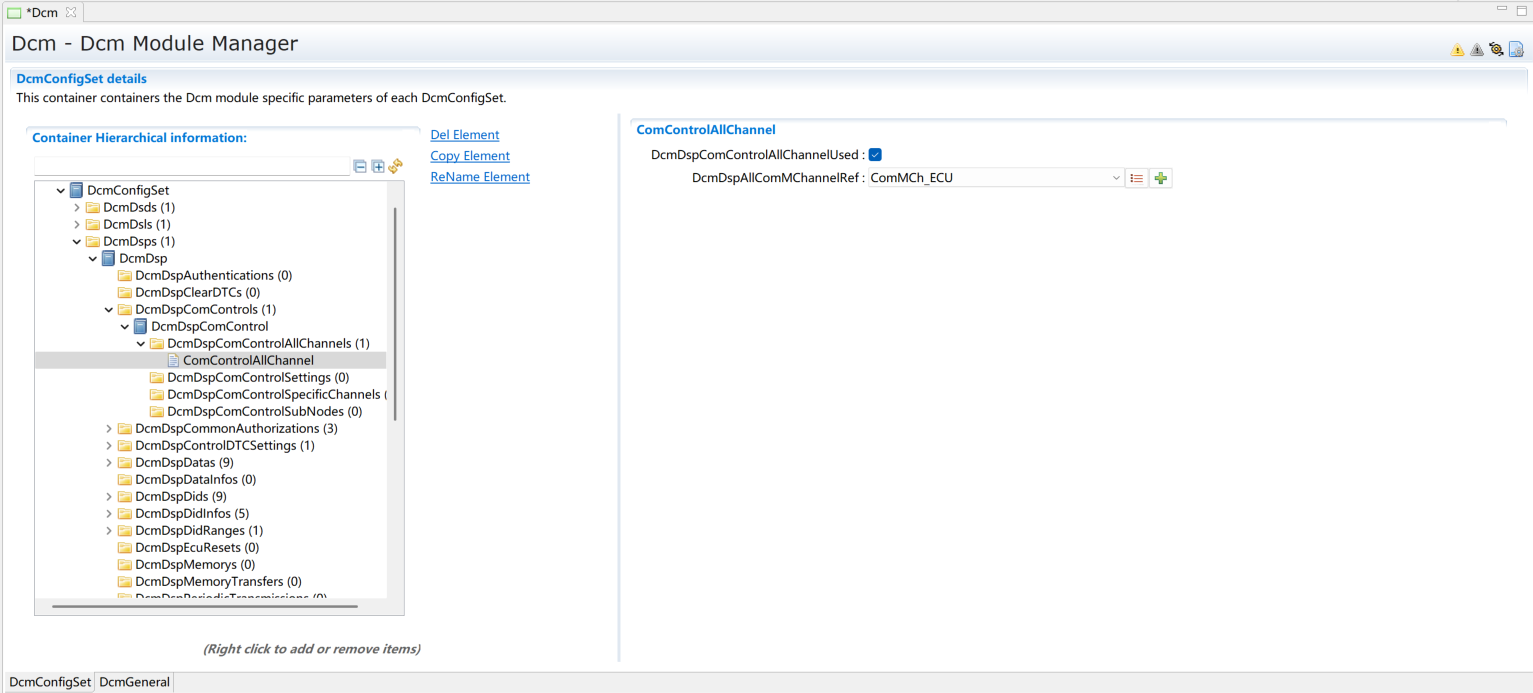Select the DcmConfigSet bottom tab
Viewport: 1533px width, 693px height.
tap(50, 682)
